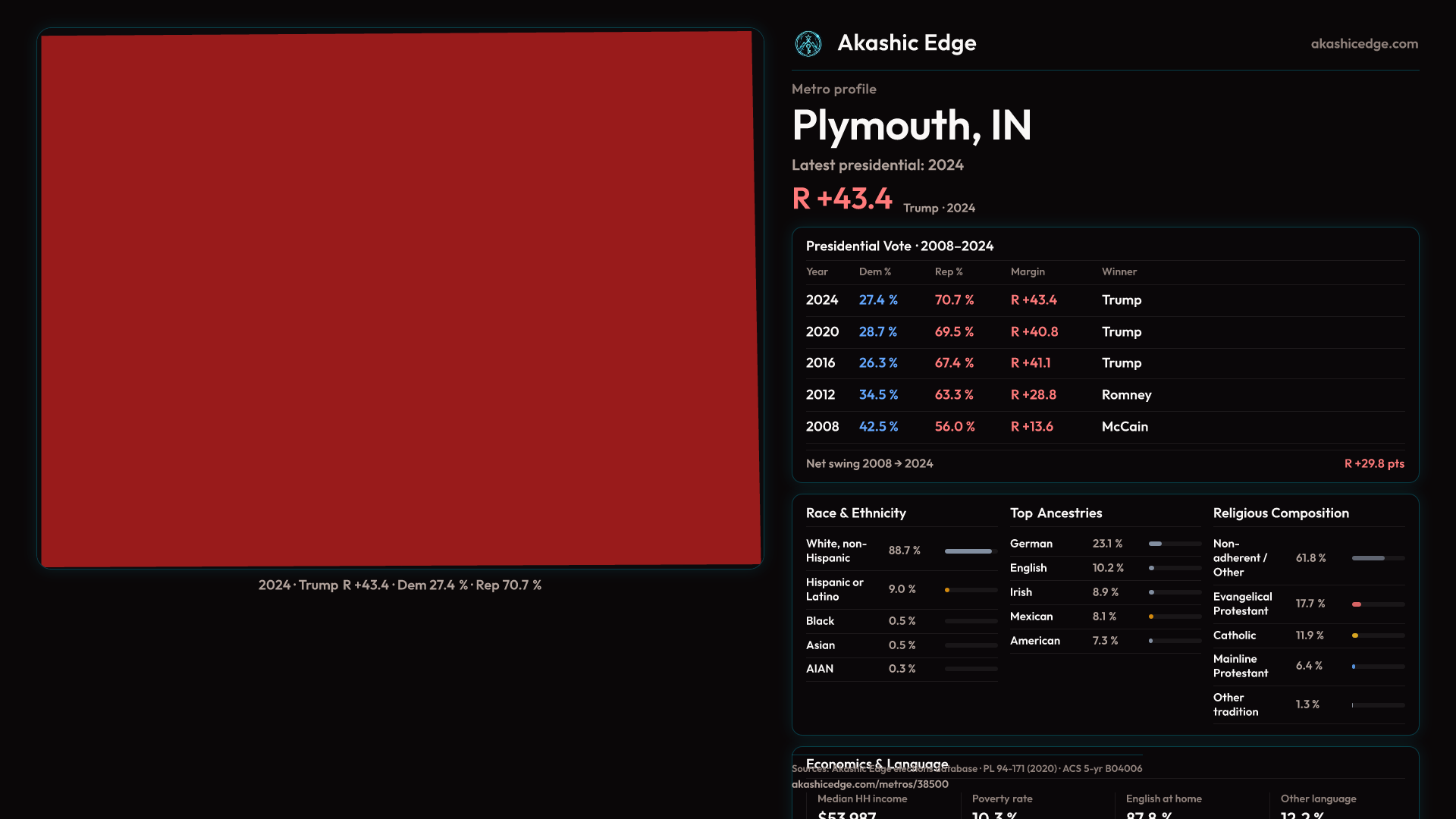
Task: Click the Race & Ethnicity section heading
Action: [855, 513]
